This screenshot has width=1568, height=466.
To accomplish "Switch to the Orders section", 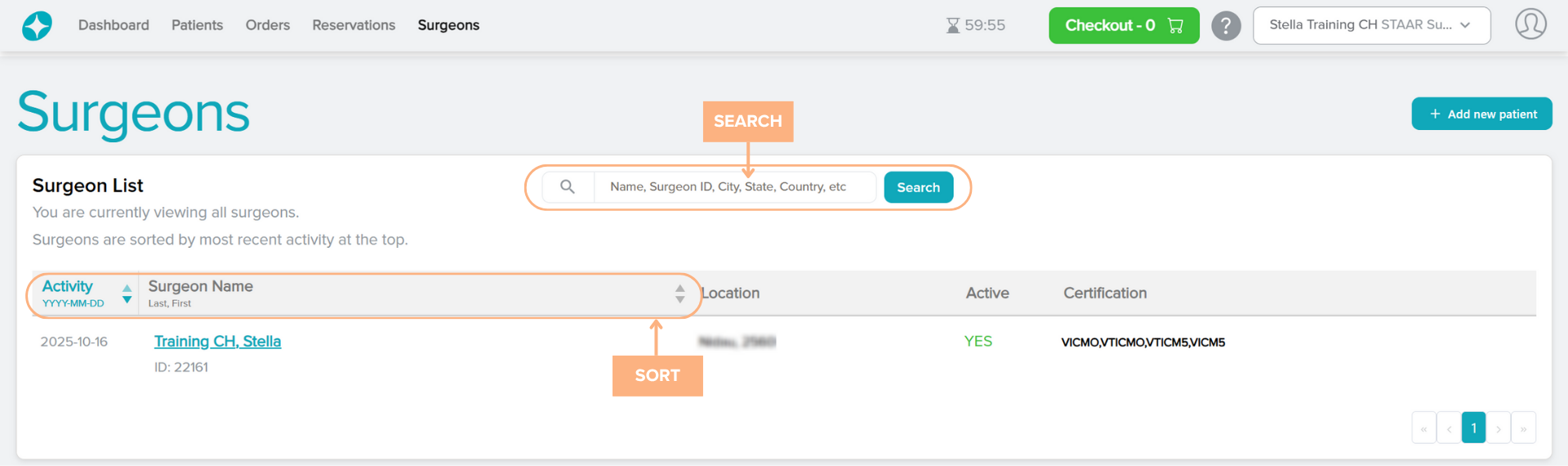I will tap(267, 25).
